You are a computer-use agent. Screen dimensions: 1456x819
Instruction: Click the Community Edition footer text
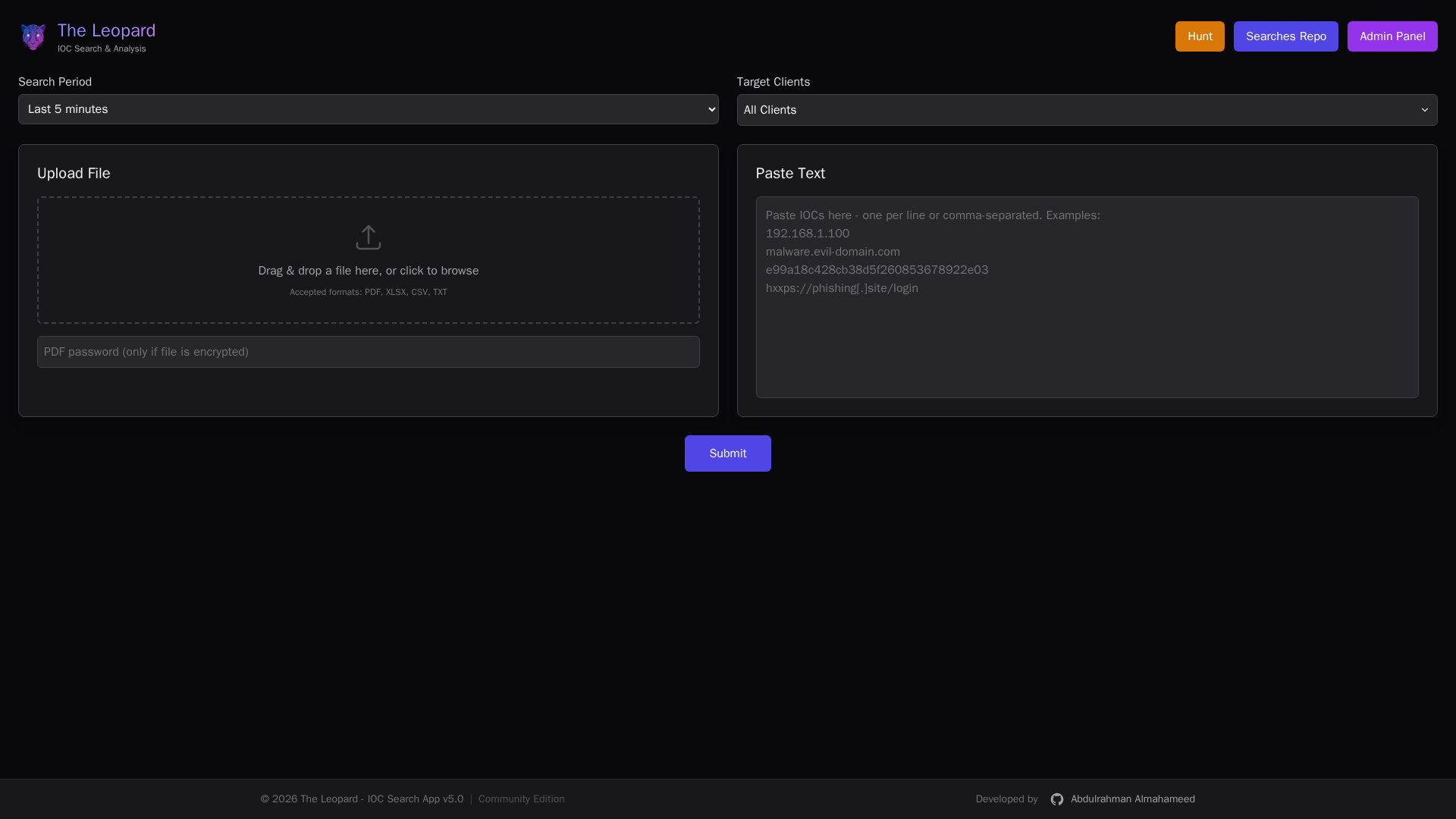point(521,799)
